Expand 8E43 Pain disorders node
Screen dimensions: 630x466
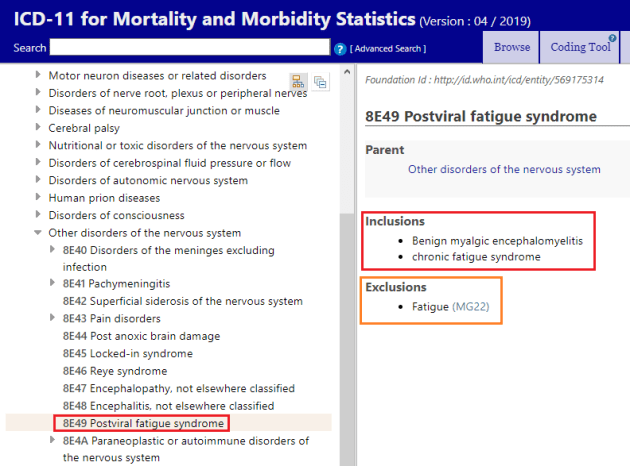point(53,319)
